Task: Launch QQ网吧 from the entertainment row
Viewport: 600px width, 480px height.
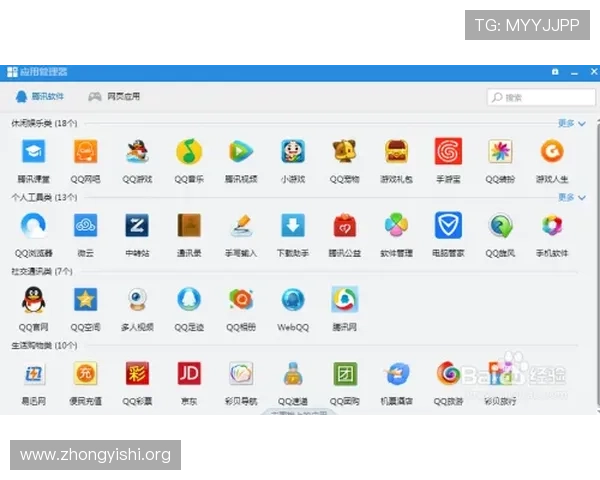Action: pyautogui.click(x=85, y=151)
